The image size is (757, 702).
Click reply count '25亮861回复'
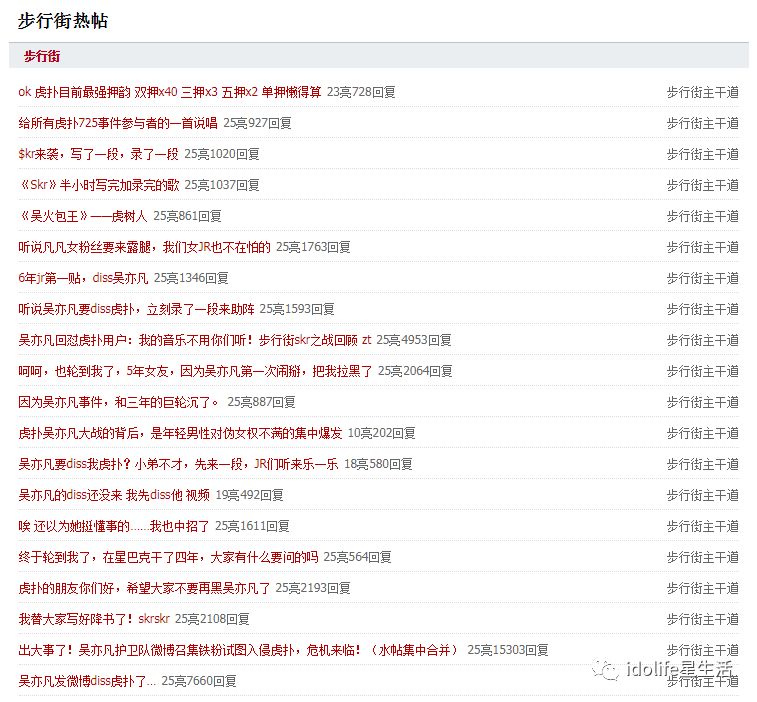[187, 216]
